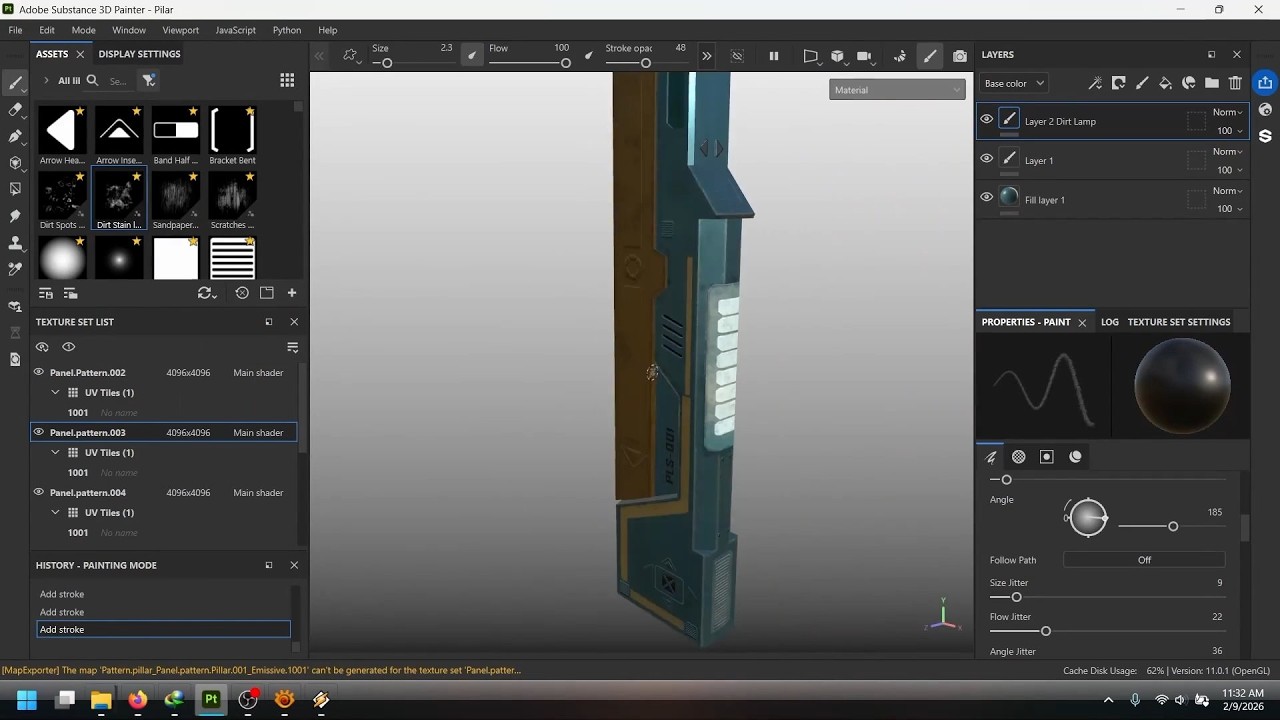Select the Material picker eyedropper
Image resolution: width=1280 pixels, height=720 pixels.
[15, 269]
